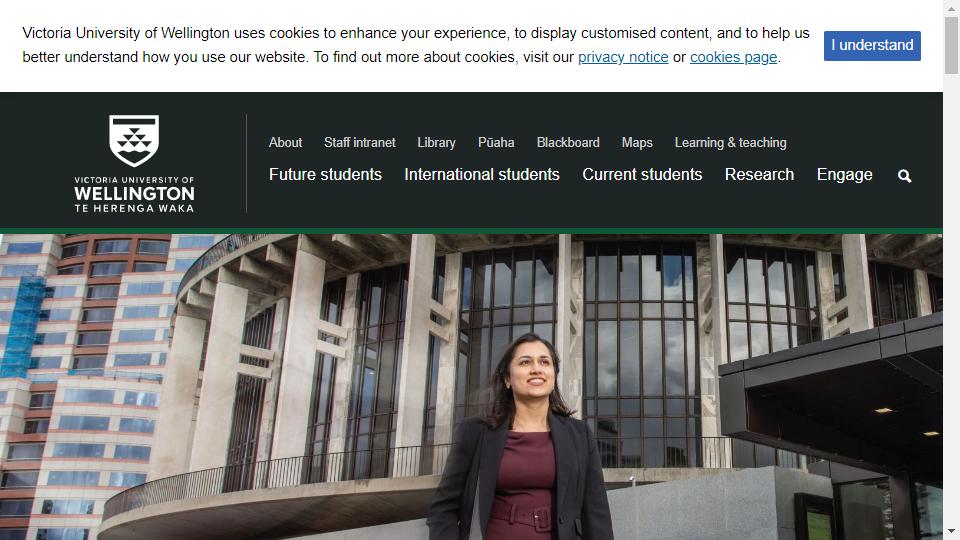
Task: Go to Blackboard
Action: [568, 143]
